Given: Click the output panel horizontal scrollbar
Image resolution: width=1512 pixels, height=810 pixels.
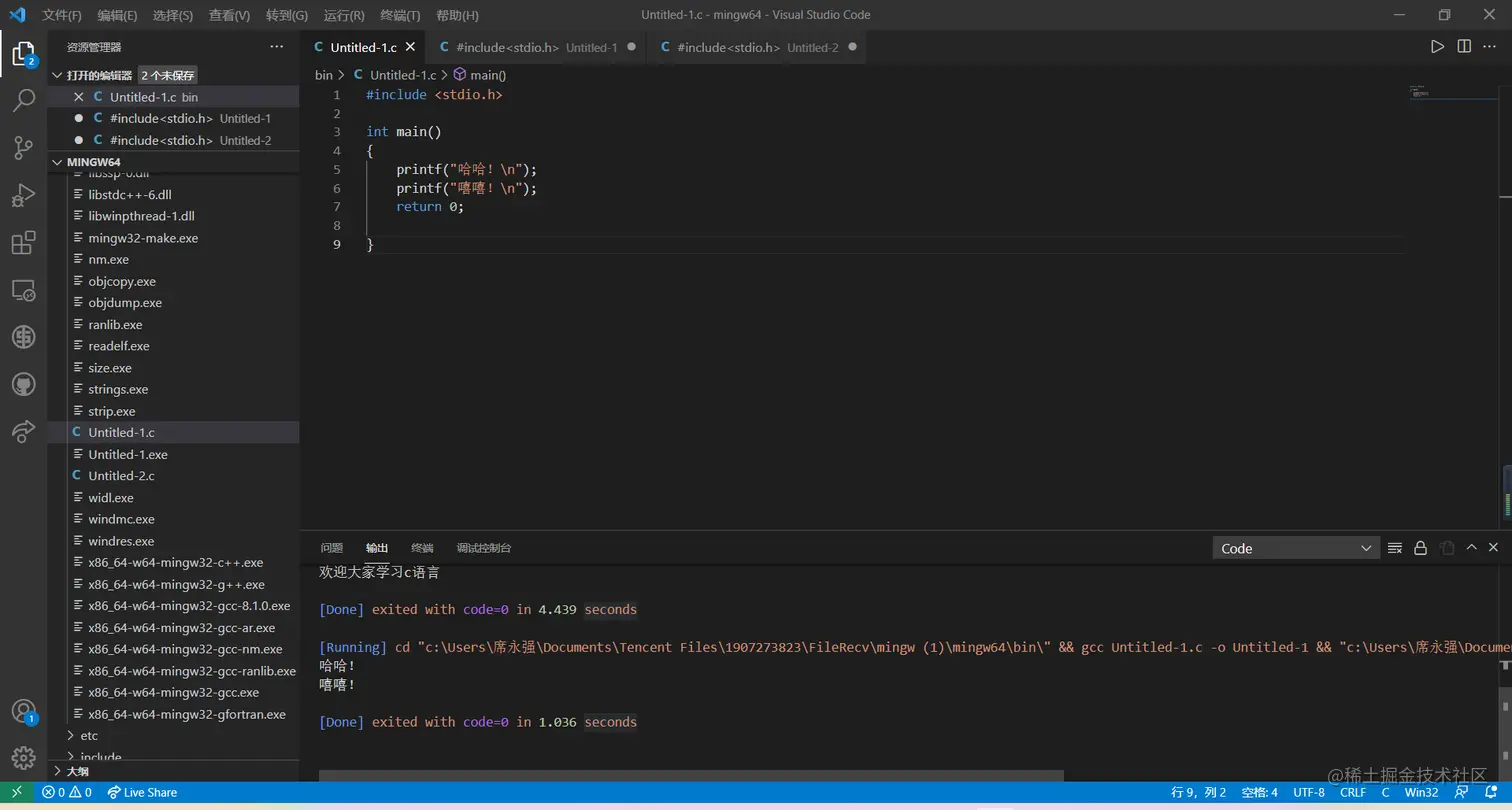Looking at the screenshot, I should coord(691,776).
